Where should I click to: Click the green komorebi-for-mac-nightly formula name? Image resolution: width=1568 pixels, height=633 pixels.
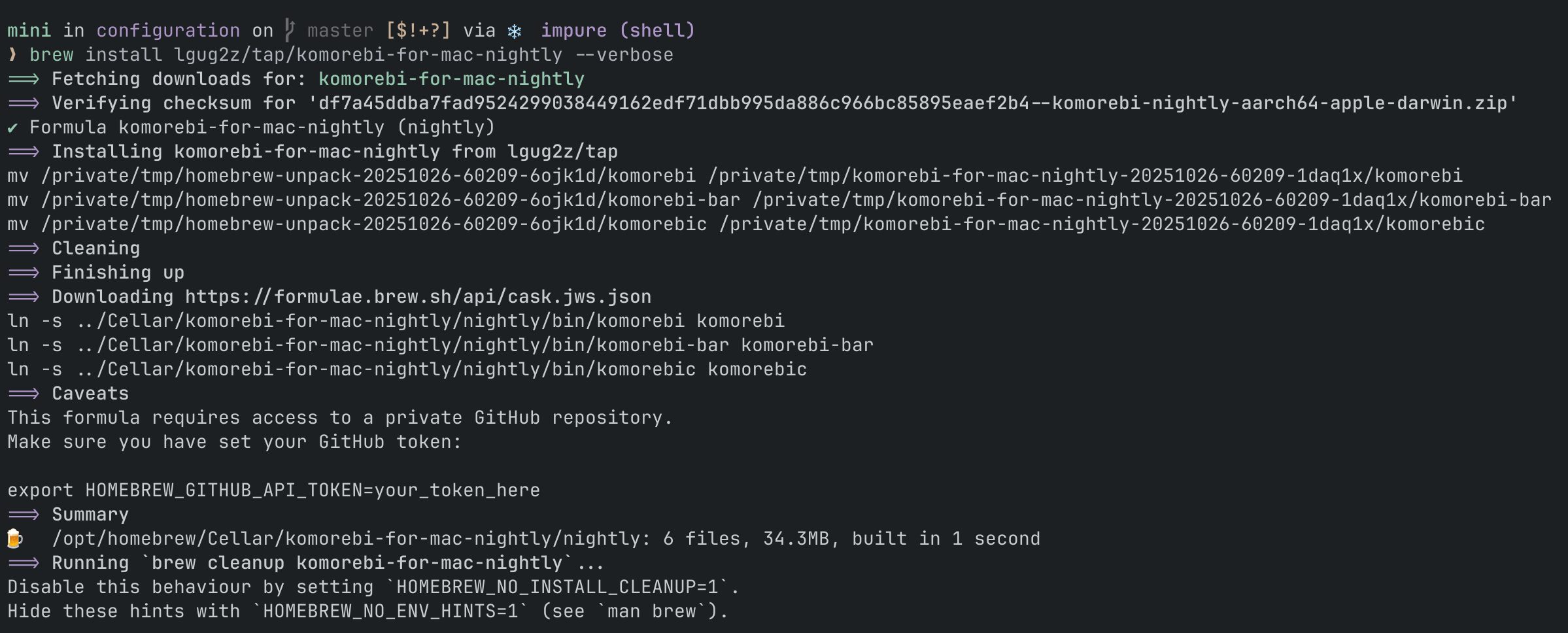click(x=451, y=79)
